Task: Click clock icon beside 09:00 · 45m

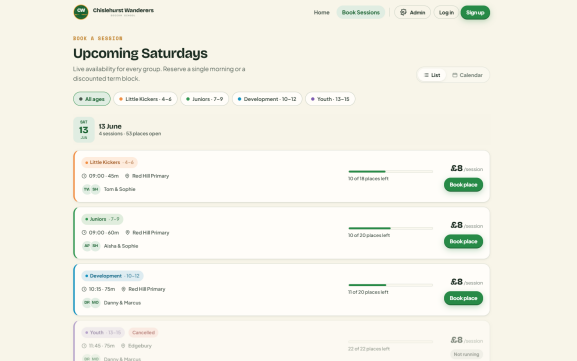Action: tap(84, 176)
